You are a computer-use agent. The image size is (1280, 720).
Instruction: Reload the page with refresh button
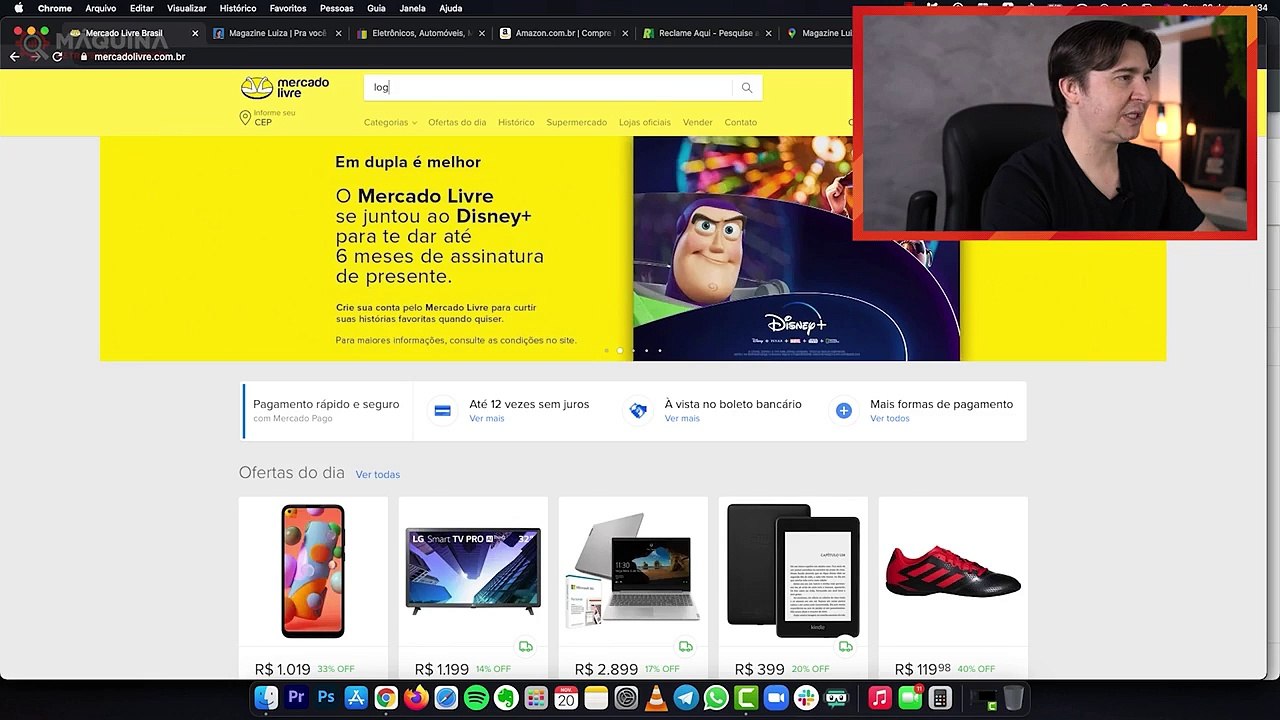[x=57, y=57]
